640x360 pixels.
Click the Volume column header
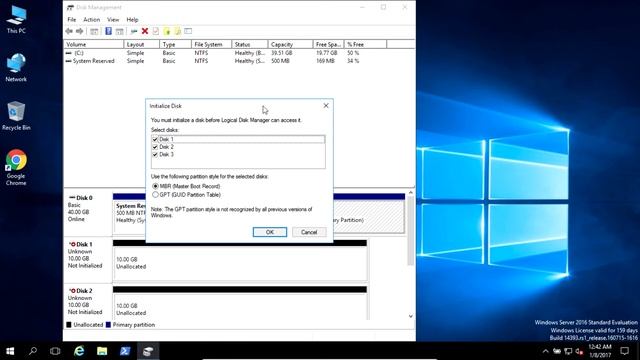point(93,44)
